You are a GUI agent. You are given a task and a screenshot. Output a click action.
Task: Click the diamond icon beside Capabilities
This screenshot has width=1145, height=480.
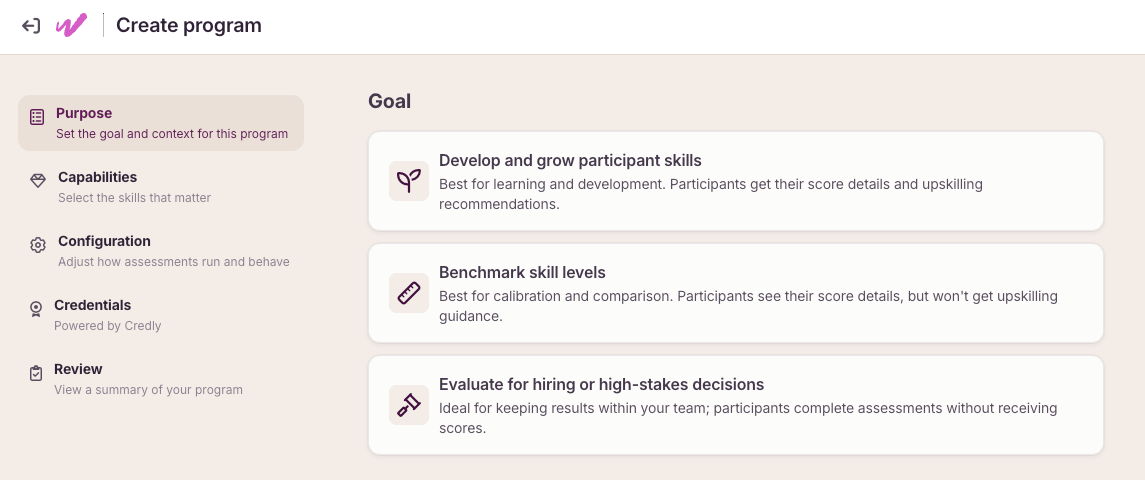pos(38,180)
